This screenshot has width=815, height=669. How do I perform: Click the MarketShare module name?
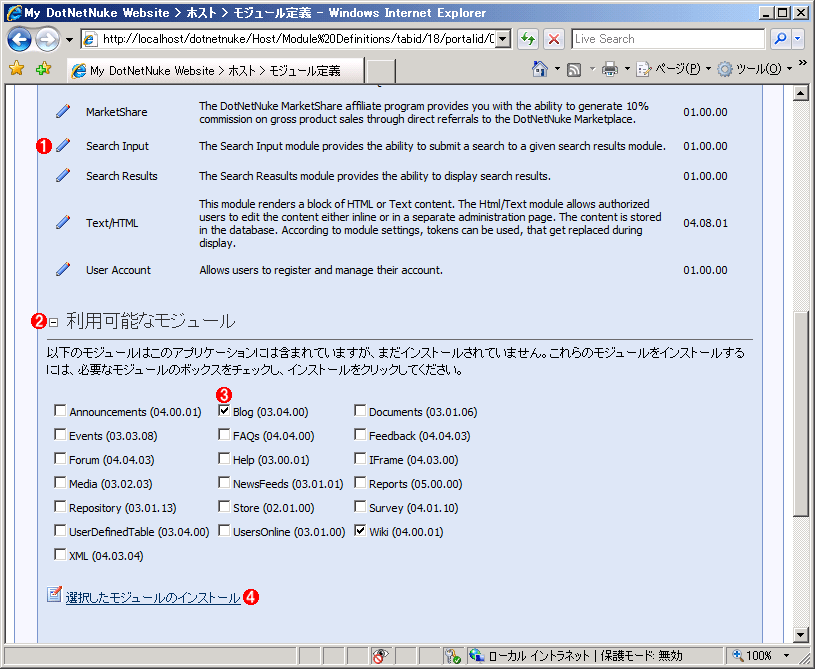pyautogui.click(x=117, y=112)
